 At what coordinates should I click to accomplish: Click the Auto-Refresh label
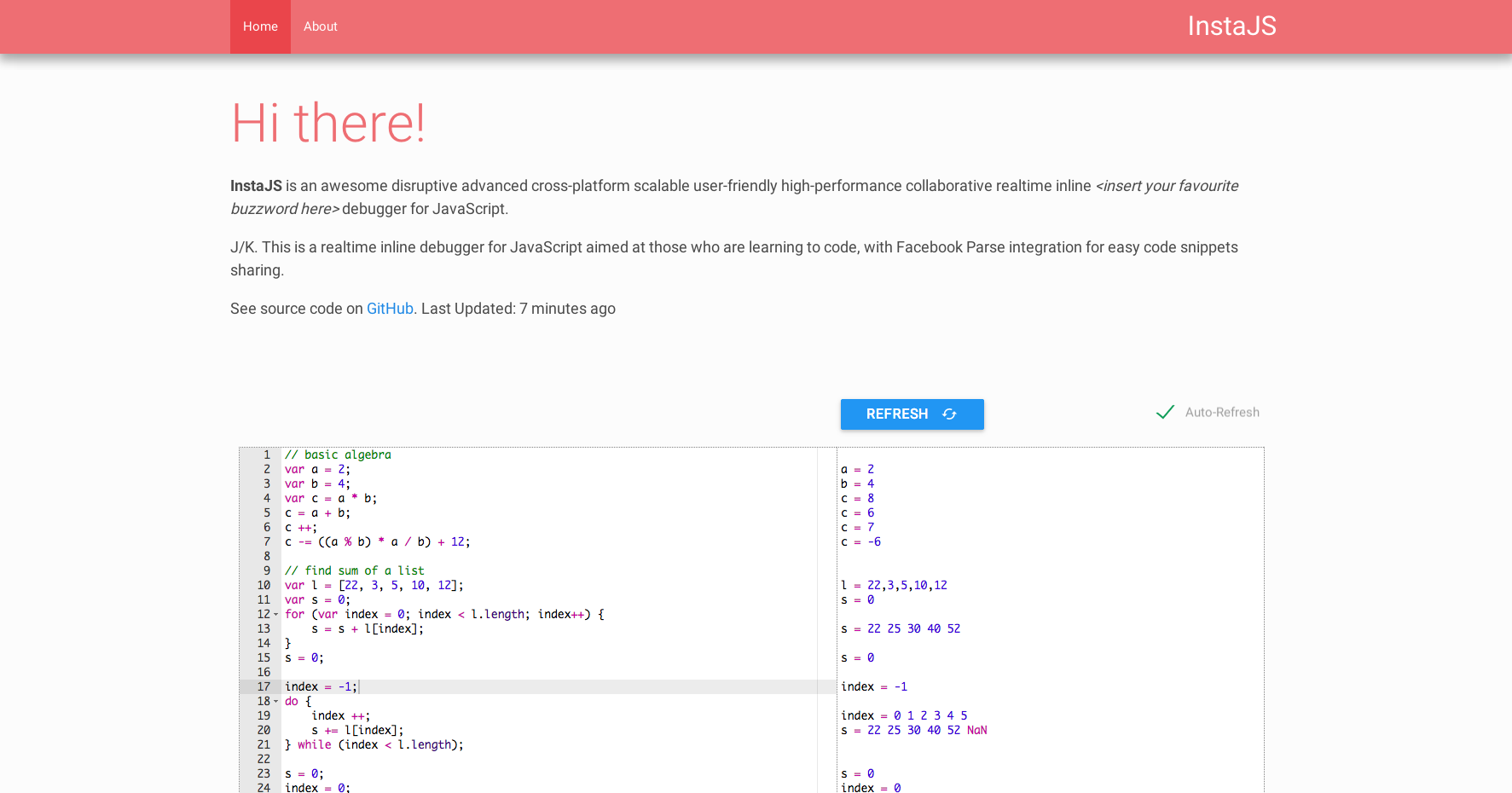[1222, 413]
